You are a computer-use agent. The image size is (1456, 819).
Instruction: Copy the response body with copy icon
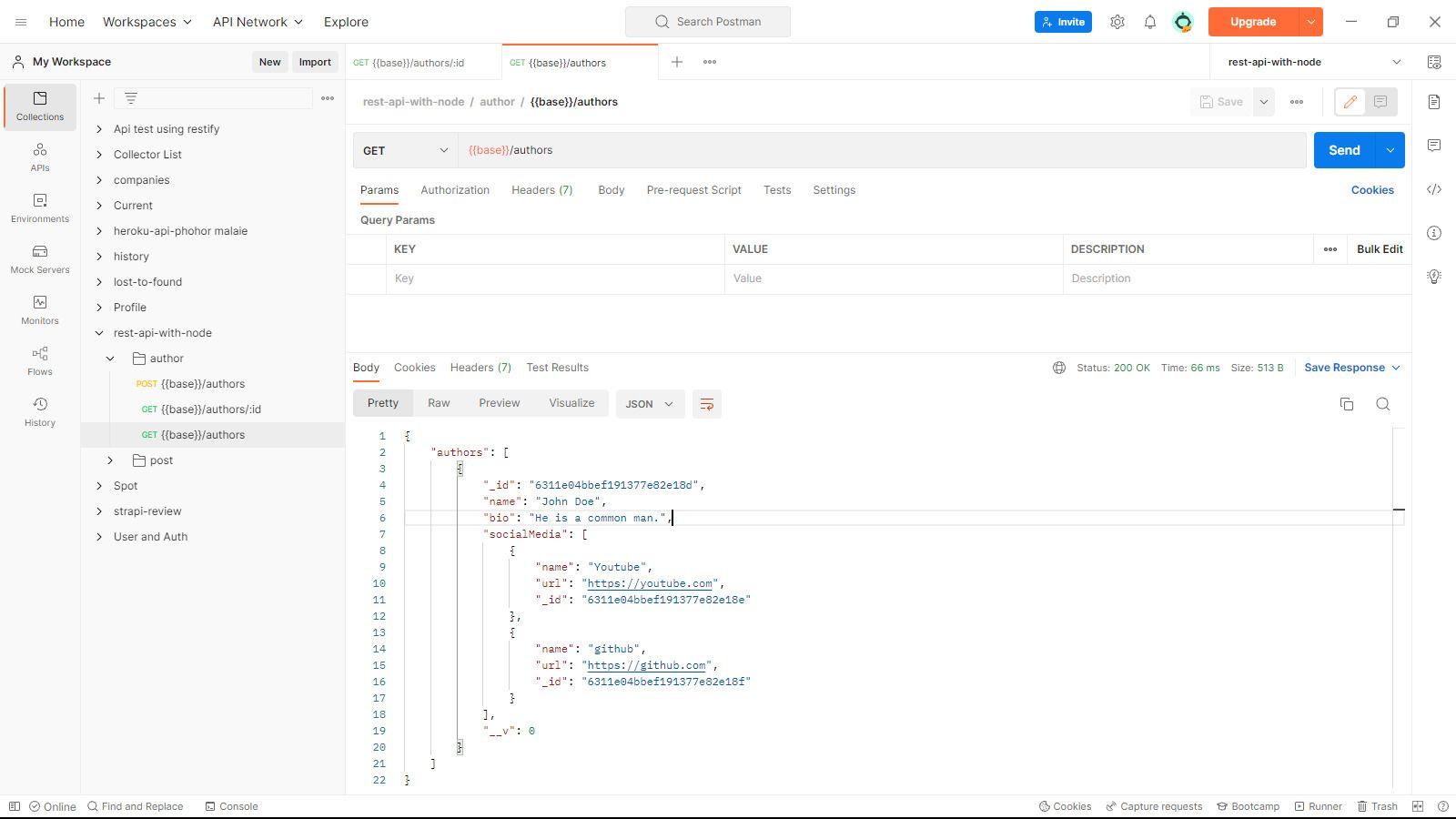tap(1347, 404)
